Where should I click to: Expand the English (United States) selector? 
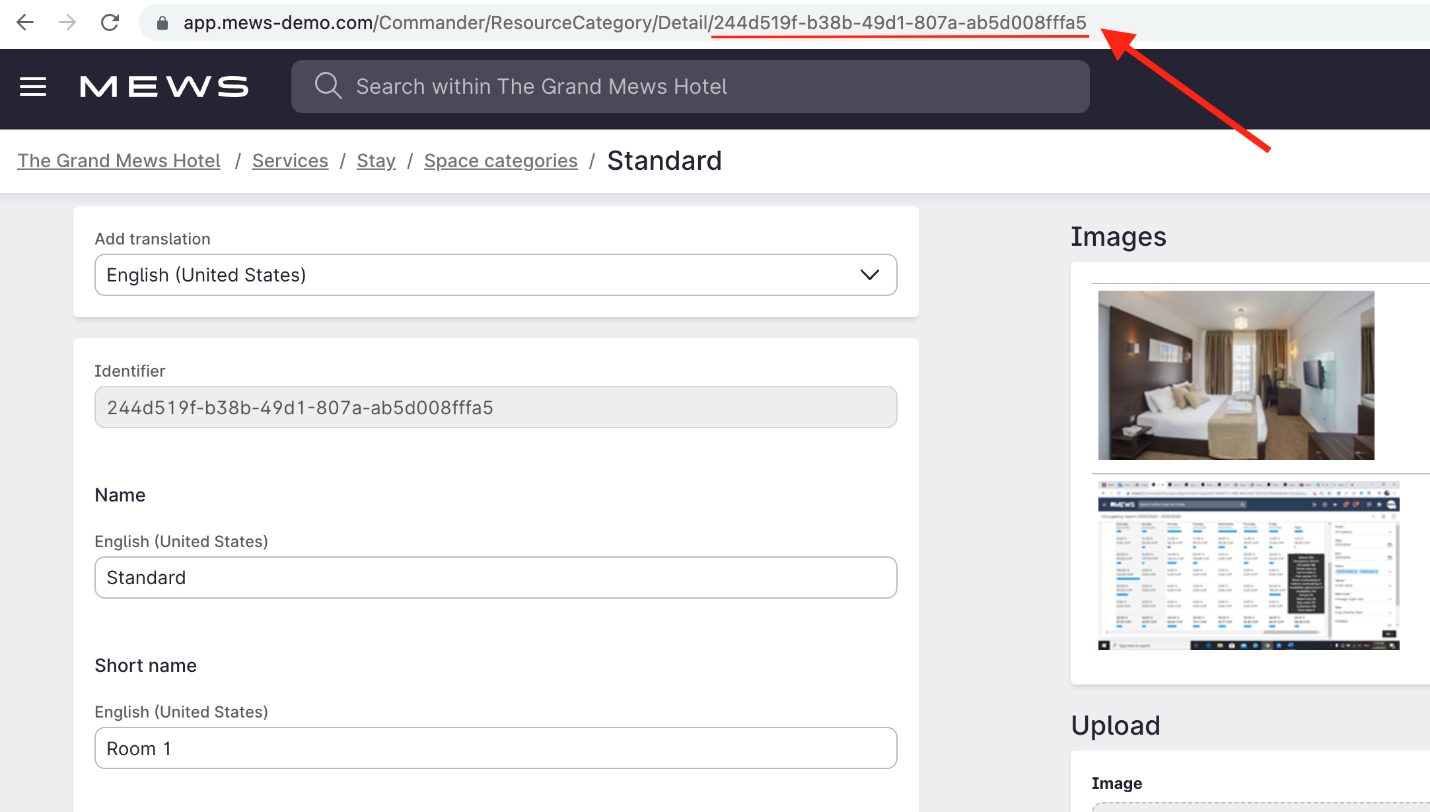tap(495, 274)
